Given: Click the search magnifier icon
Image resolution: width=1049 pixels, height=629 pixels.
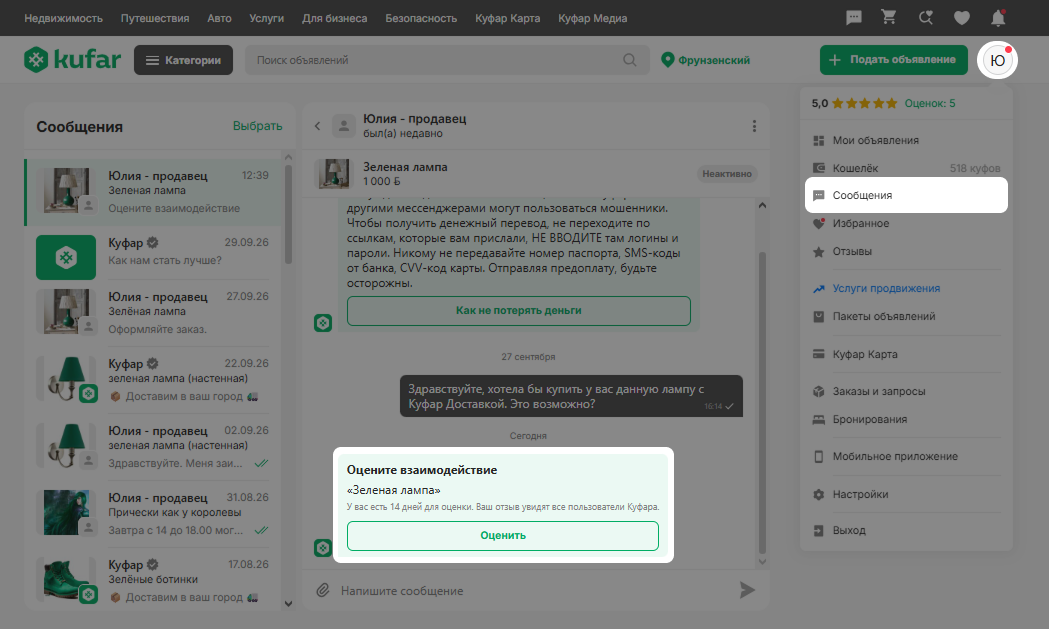Looking at the screenshot, I should [630, 60].
